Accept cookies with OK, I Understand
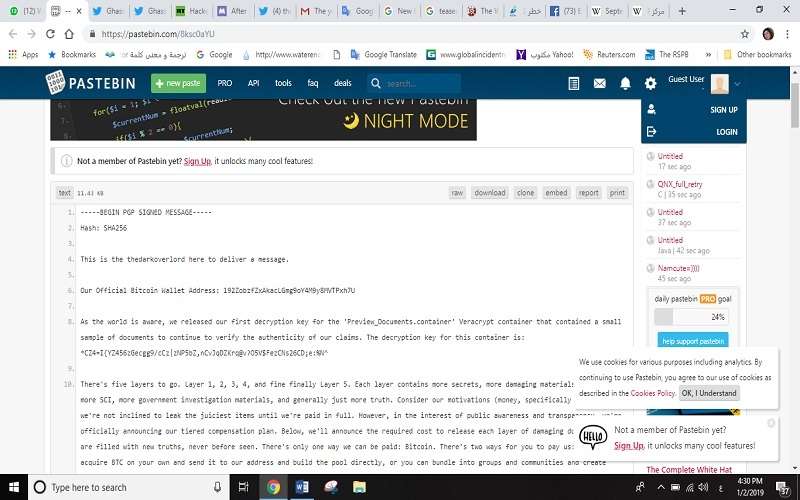800x500 pixels. (x=709, y=393)
